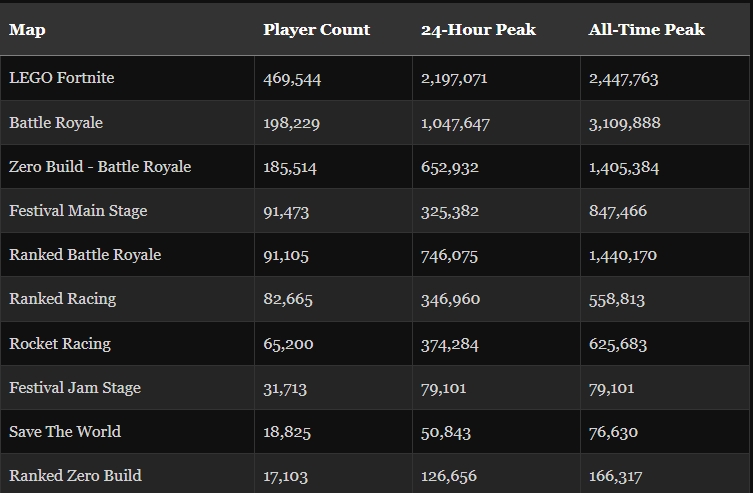
Task: Click the Map column header
Action: coord(27,30)
